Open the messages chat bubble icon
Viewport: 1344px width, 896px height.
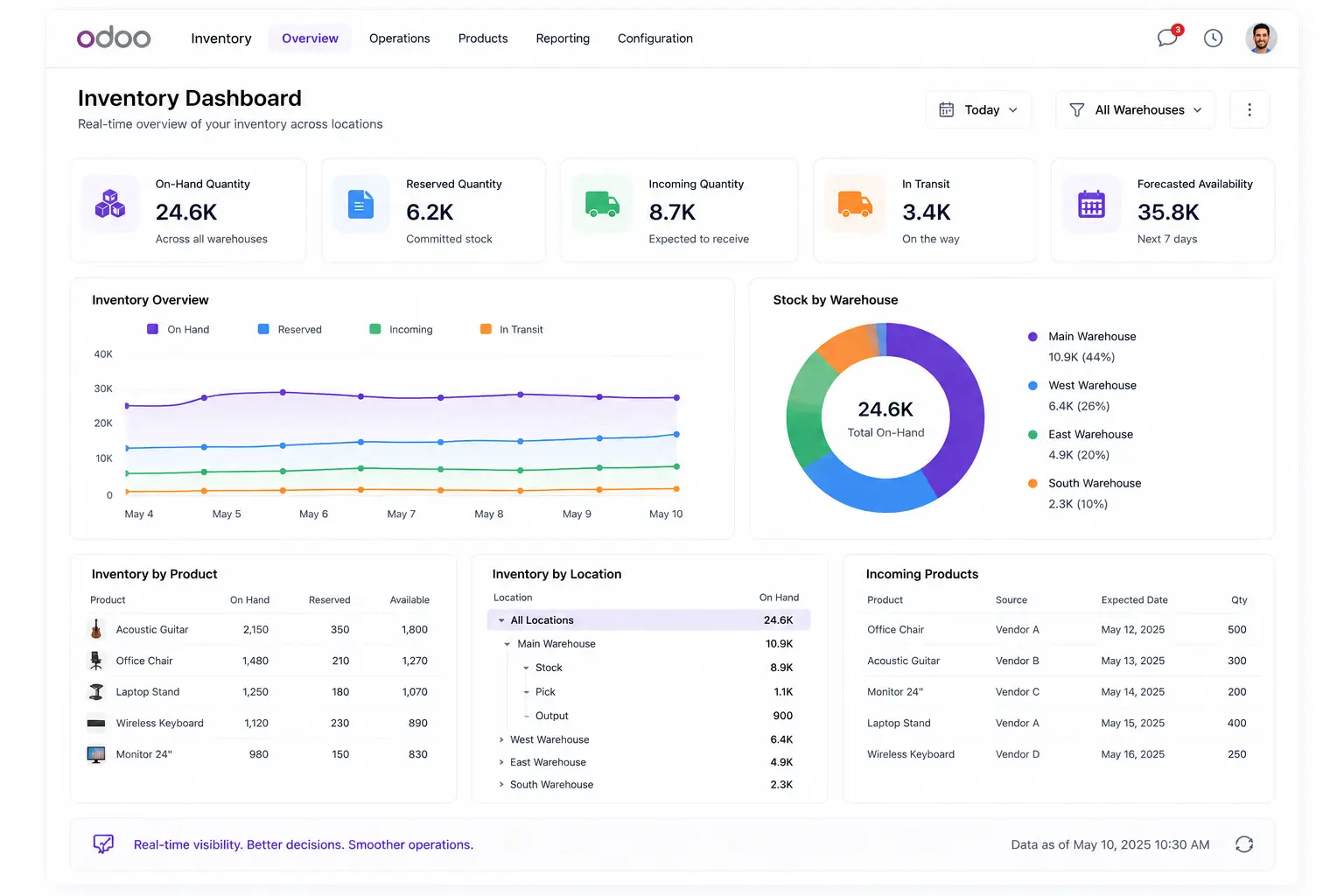pyautogui.click(x=1167, y=38)
